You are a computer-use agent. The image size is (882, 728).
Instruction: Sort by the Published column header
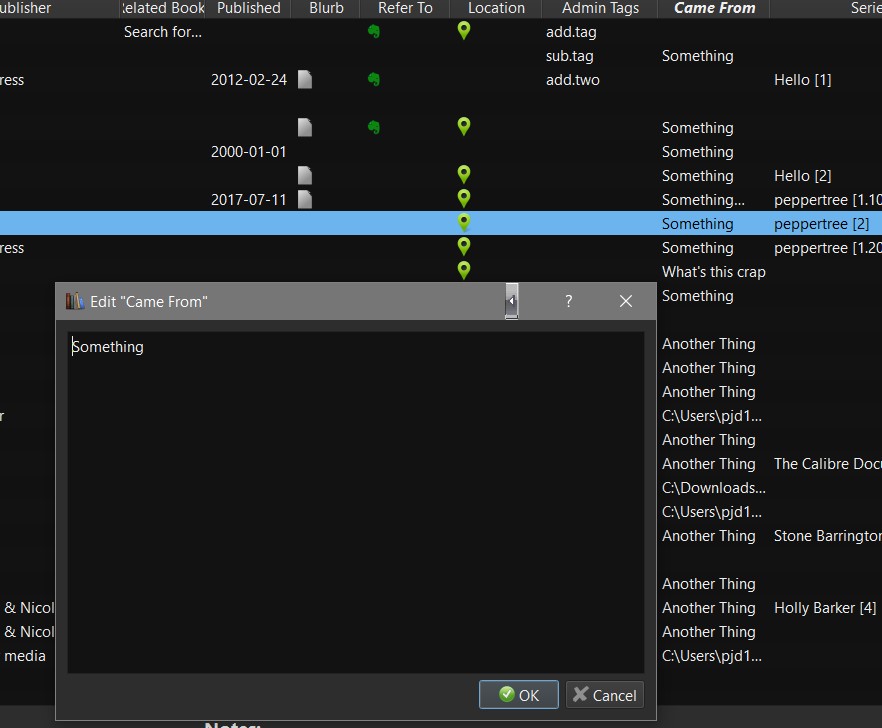pos(248,8)
